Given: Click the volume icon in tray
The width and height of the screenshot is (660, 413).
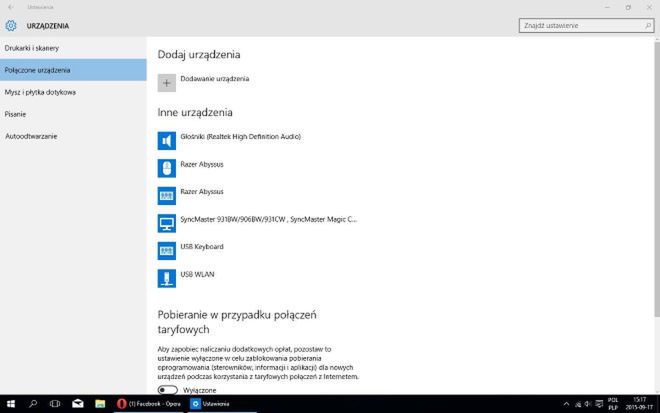Looking at the screenshot, I should (588, 404).
